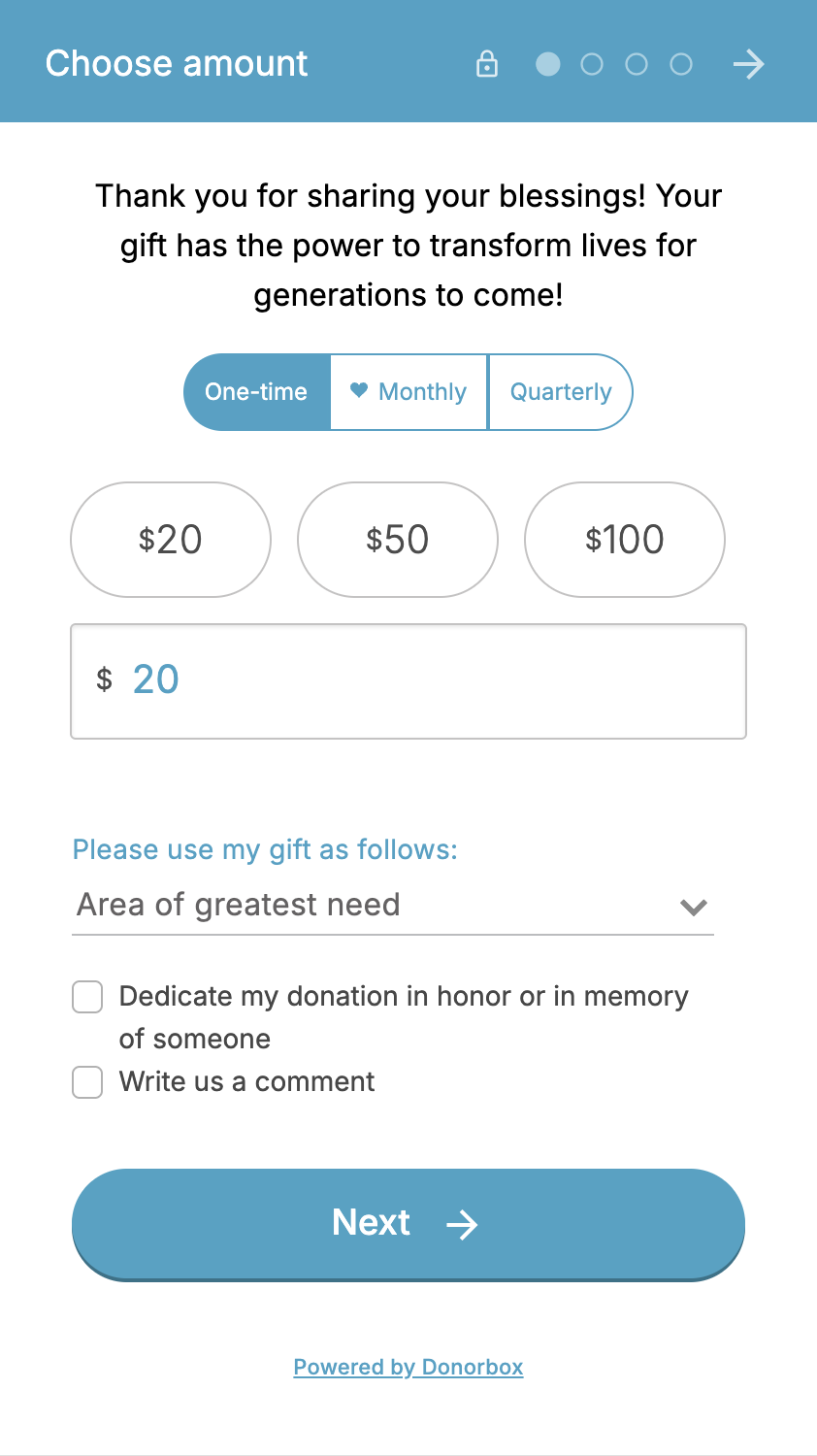The height and width of the screenshot is (1456, 817).
Task: Open the Powered by Donorbox link
Action: click(408, 1367)
